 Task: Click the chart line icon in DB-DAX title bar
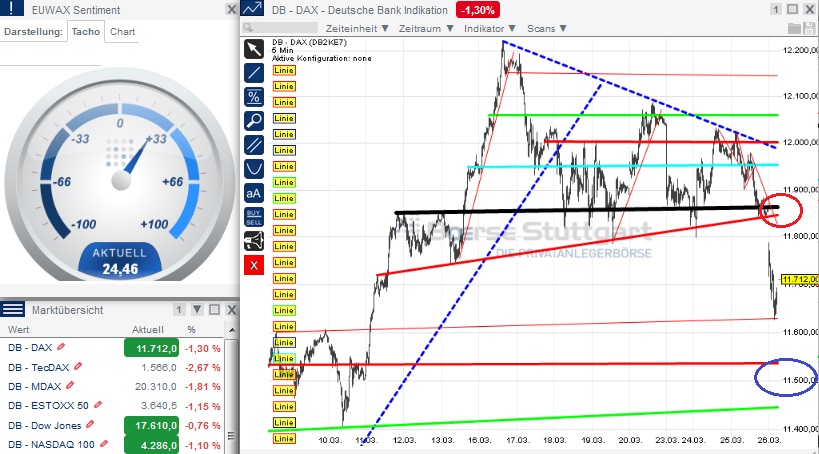click(x=253, y=9)
